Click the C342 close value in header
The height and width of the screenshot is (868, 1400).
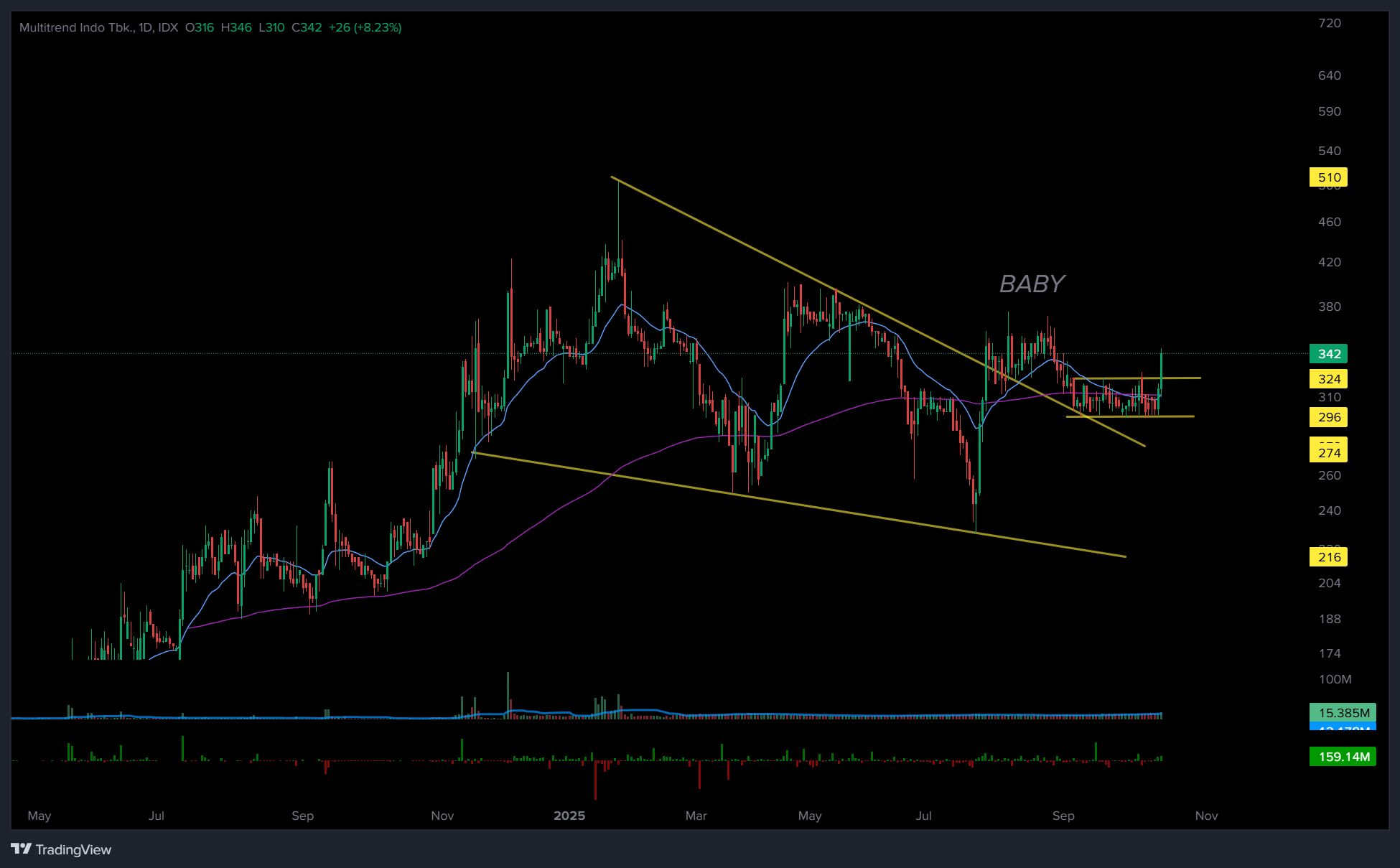coord(307,27)
